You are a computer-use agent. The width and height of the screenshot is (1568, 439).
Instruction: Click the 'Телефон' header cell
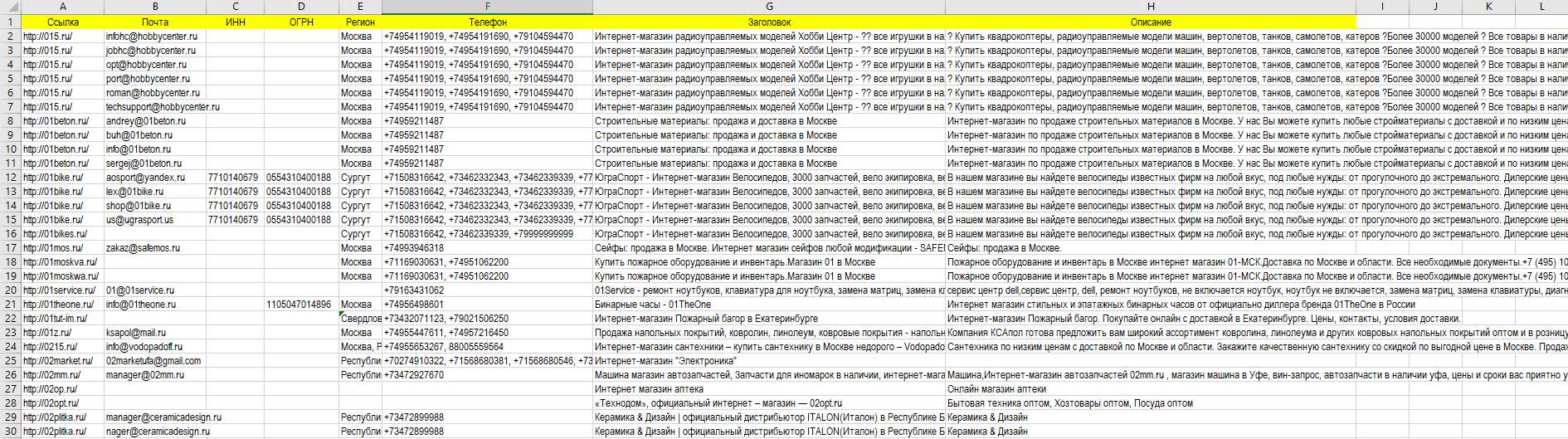tap(487, 22)
